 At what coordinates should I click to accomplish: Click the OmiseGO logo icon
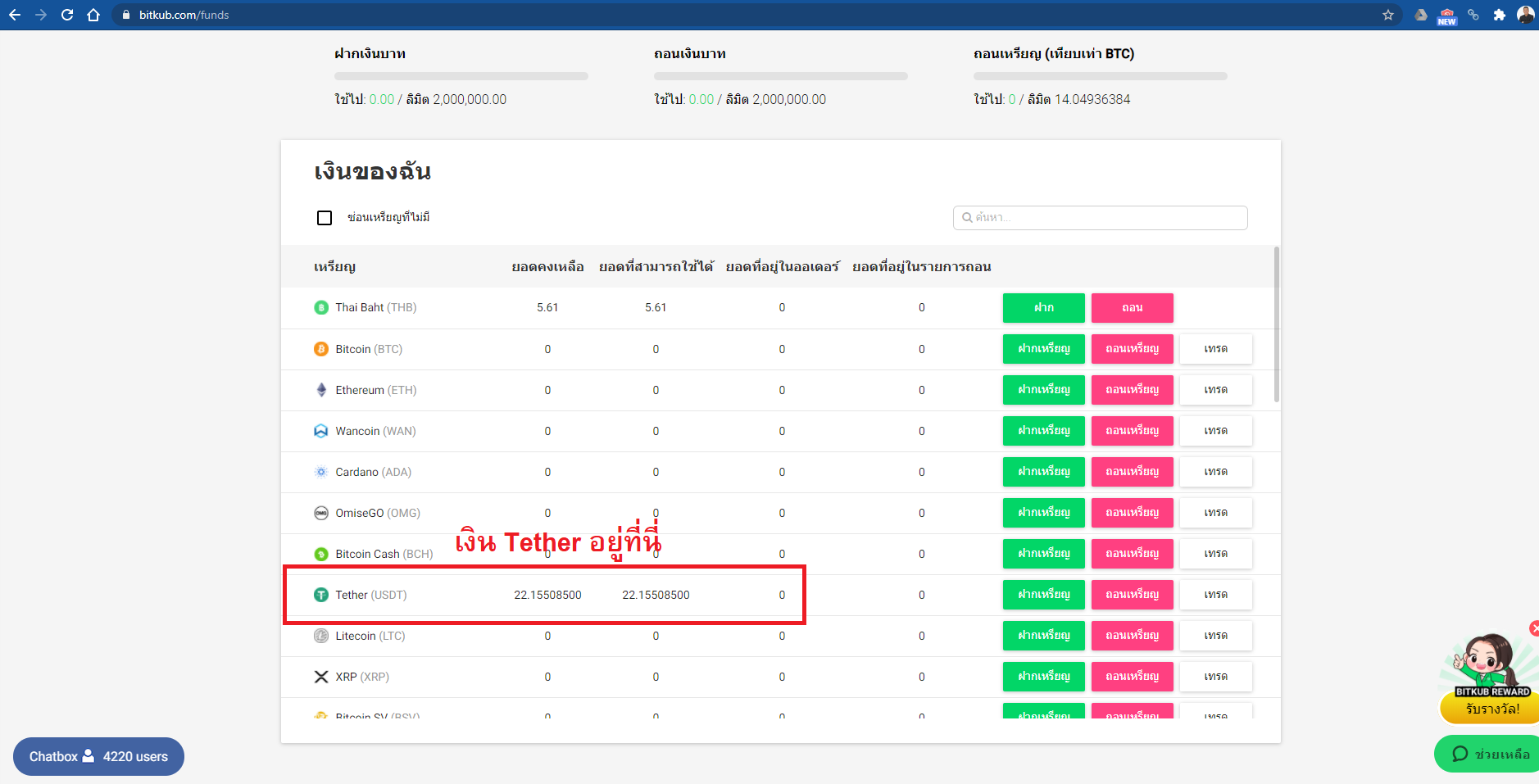click(x=321, y=513)
